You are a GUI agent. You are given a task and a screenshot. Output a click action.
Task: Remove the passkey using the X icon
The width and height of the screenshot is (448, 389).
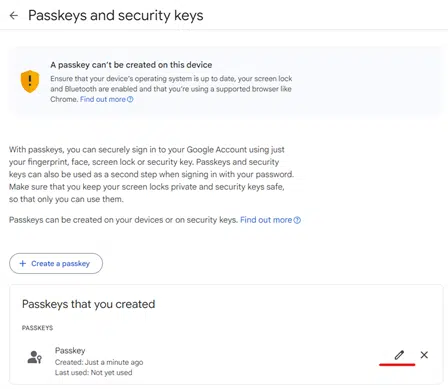(424, 355)
